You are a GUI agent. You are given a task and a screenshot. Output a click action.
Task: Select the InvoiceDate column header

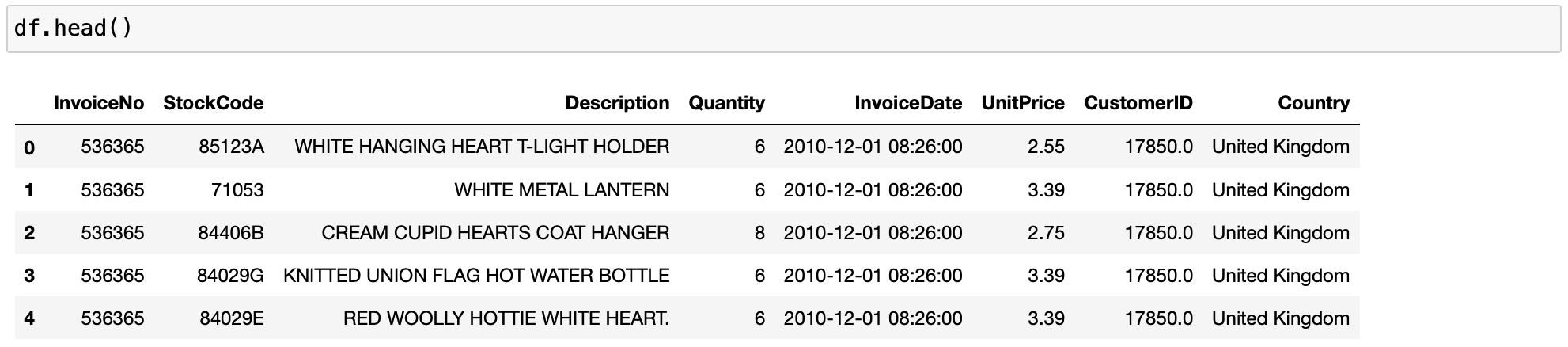[x=908, y=103]
